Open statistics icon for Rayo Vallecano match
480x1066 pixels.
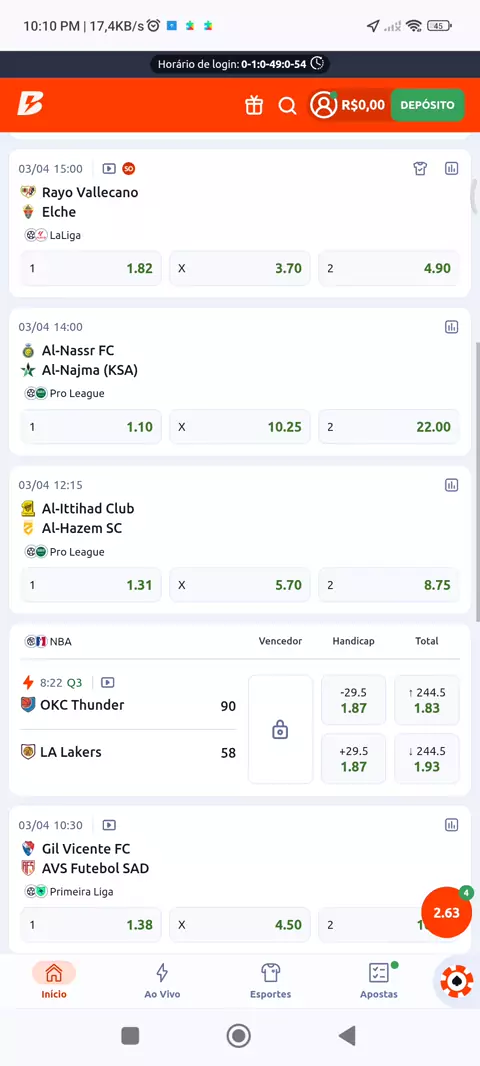(451, 169)
